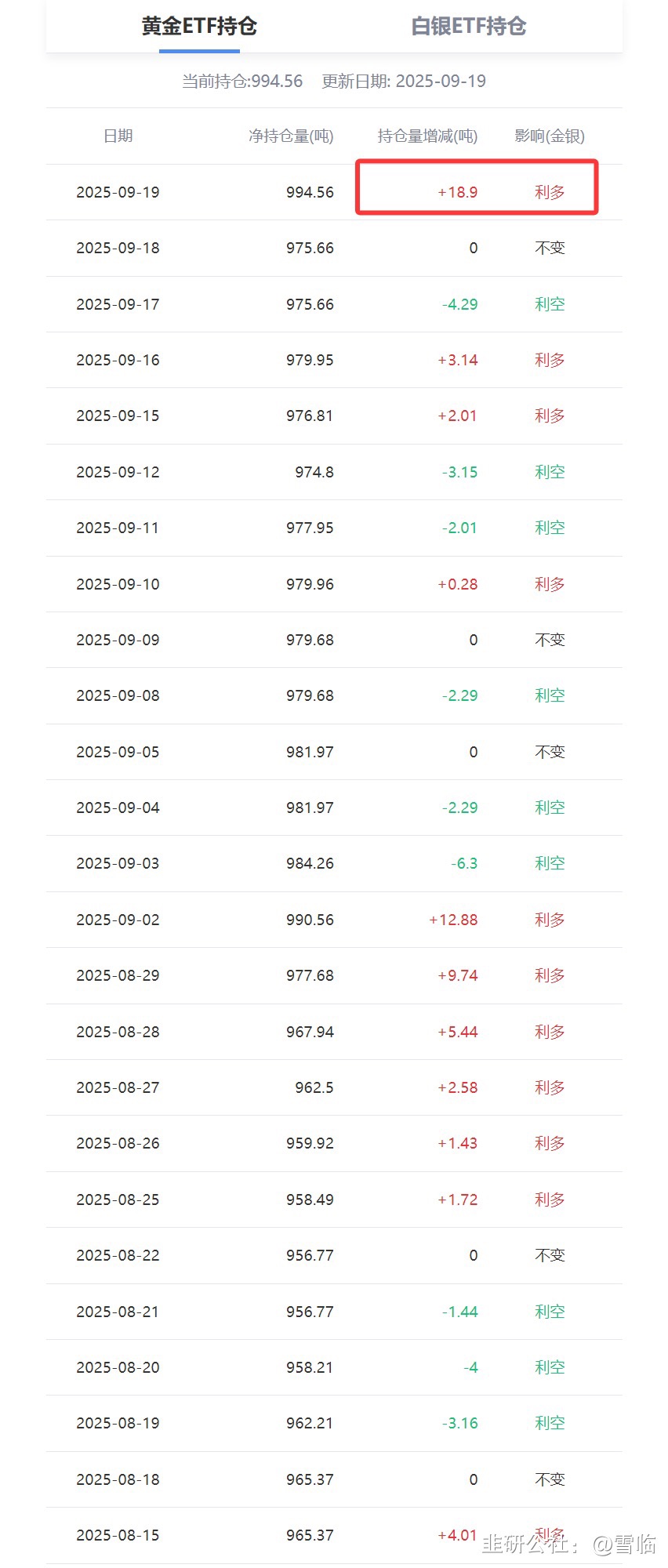Switch to the 白银ETF持仓 tab
The height and width of the screenshot is (1568, 668).
[468, 27]
